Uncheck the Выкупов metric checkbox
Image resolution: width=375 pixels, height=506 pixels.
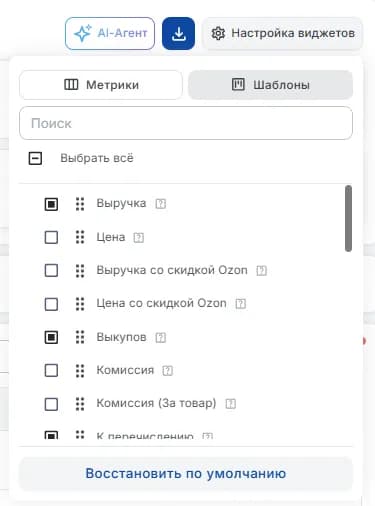tap(51, 337)
